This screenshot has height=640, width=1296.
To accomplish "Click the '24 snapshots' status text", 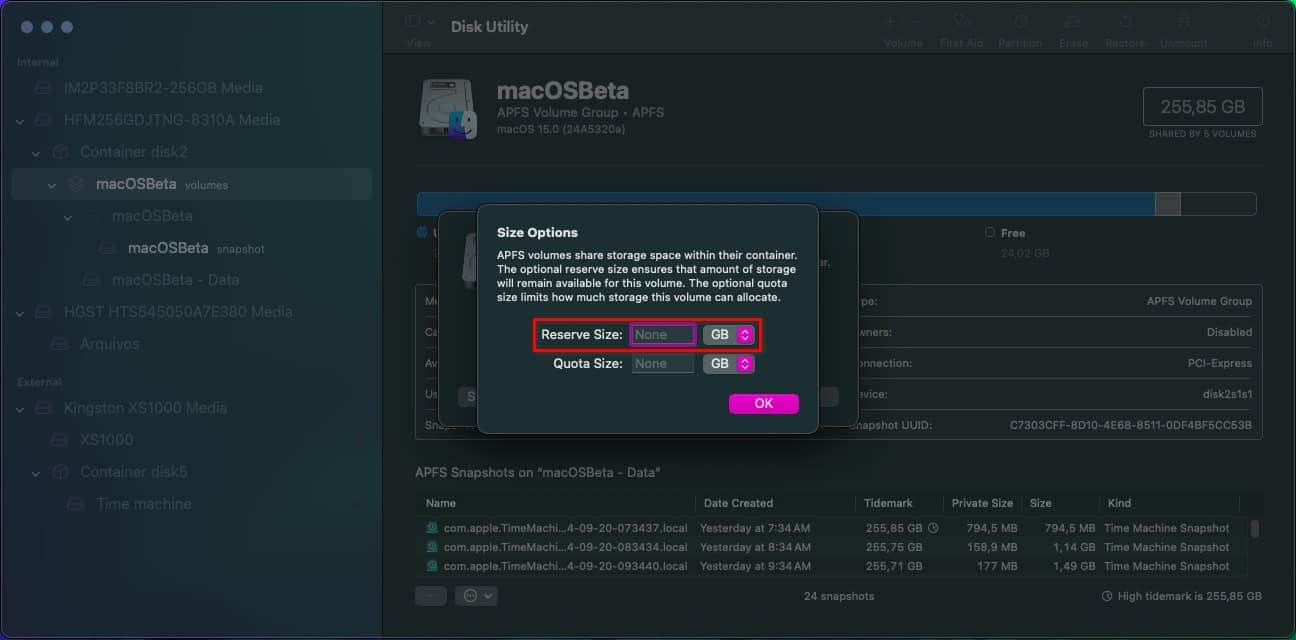I will (839, 596).
